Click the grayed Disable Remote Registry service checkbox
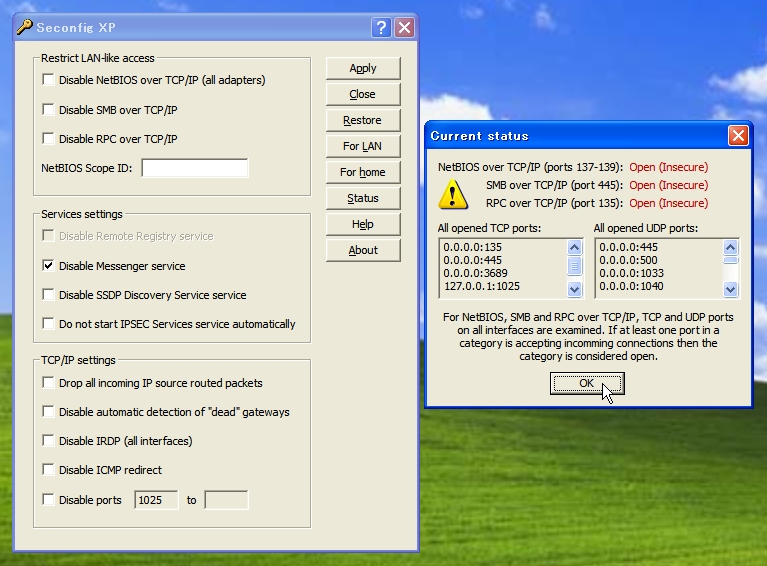The width and height of the screenshot is (767, 566). click(48, 236)
